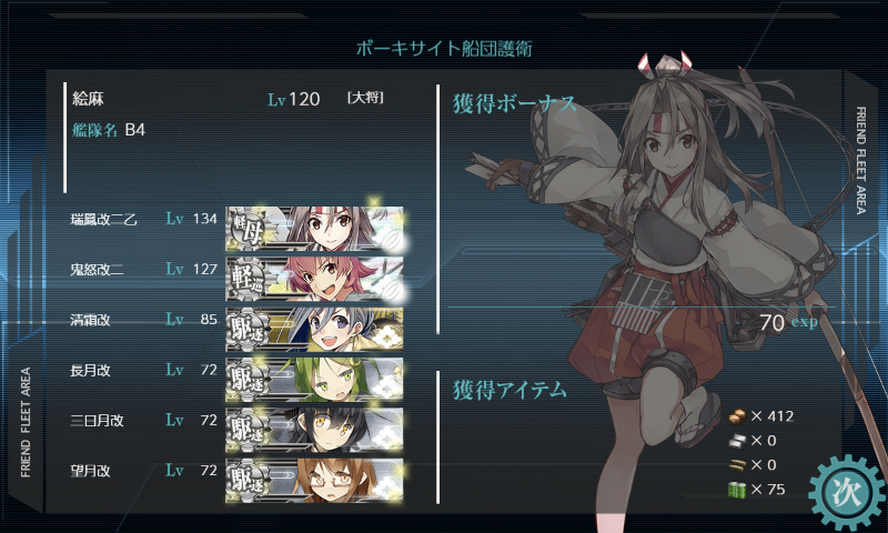Click the 獲得アイテム heading

click(x=509, y=390)
